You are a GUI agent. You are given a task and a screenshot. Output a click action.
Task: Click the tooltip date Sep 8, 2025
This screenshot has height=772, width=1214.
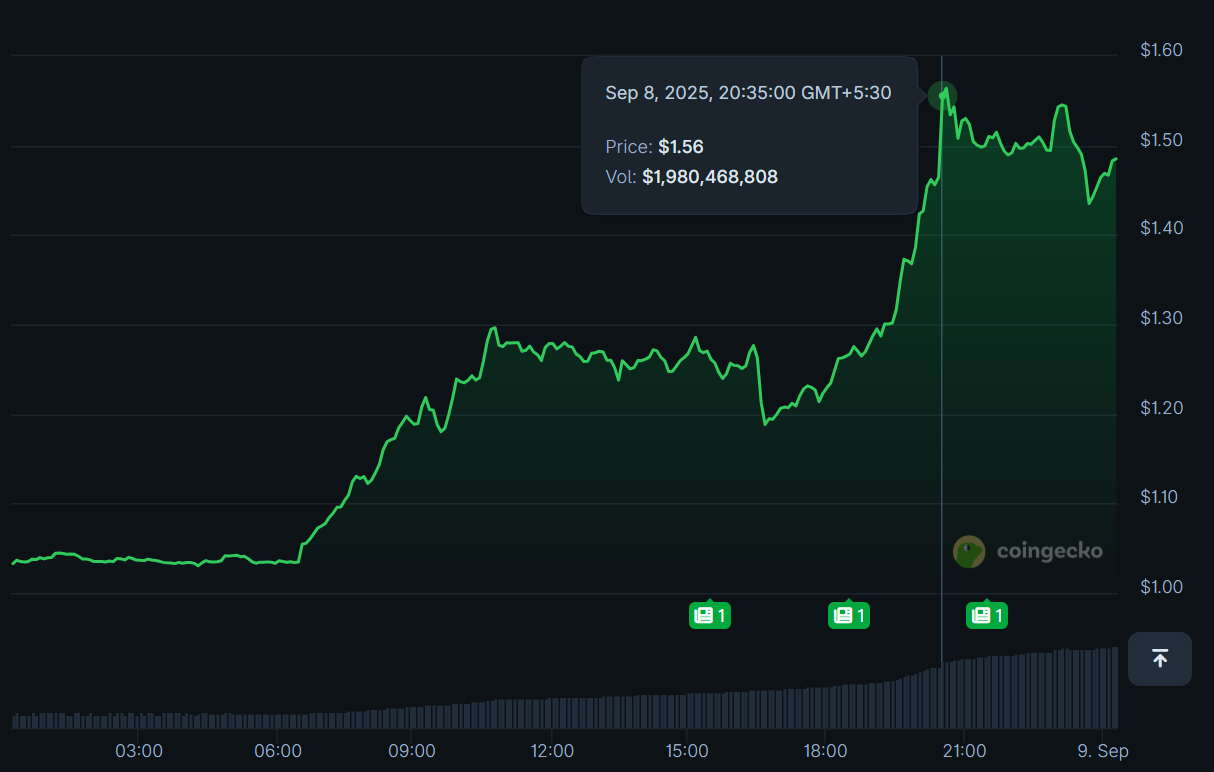coord(656,93)
